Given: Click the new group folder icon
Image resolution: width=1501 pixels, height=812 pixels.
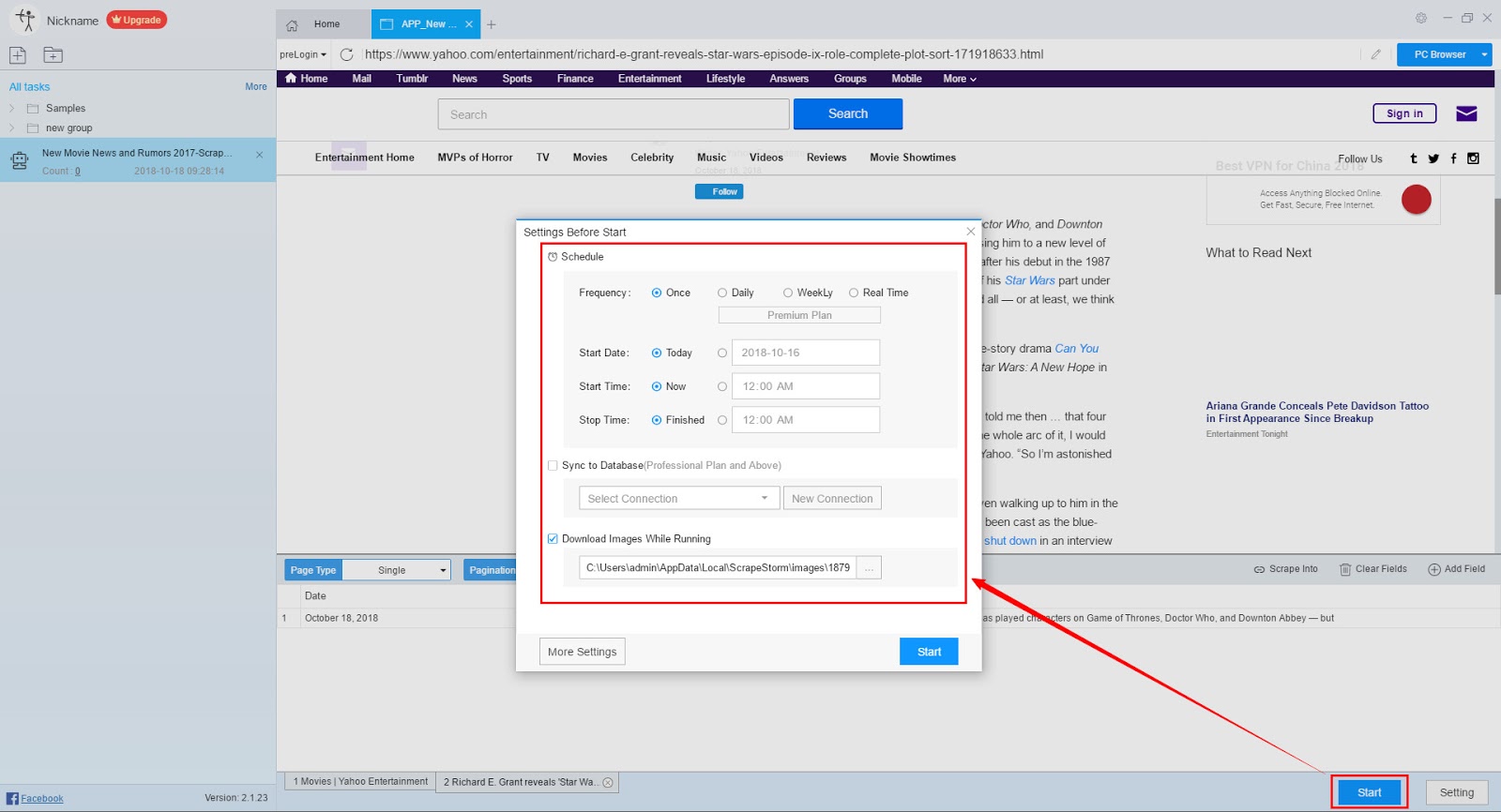Looking at the screenshot, I should [x=53, y=55].
